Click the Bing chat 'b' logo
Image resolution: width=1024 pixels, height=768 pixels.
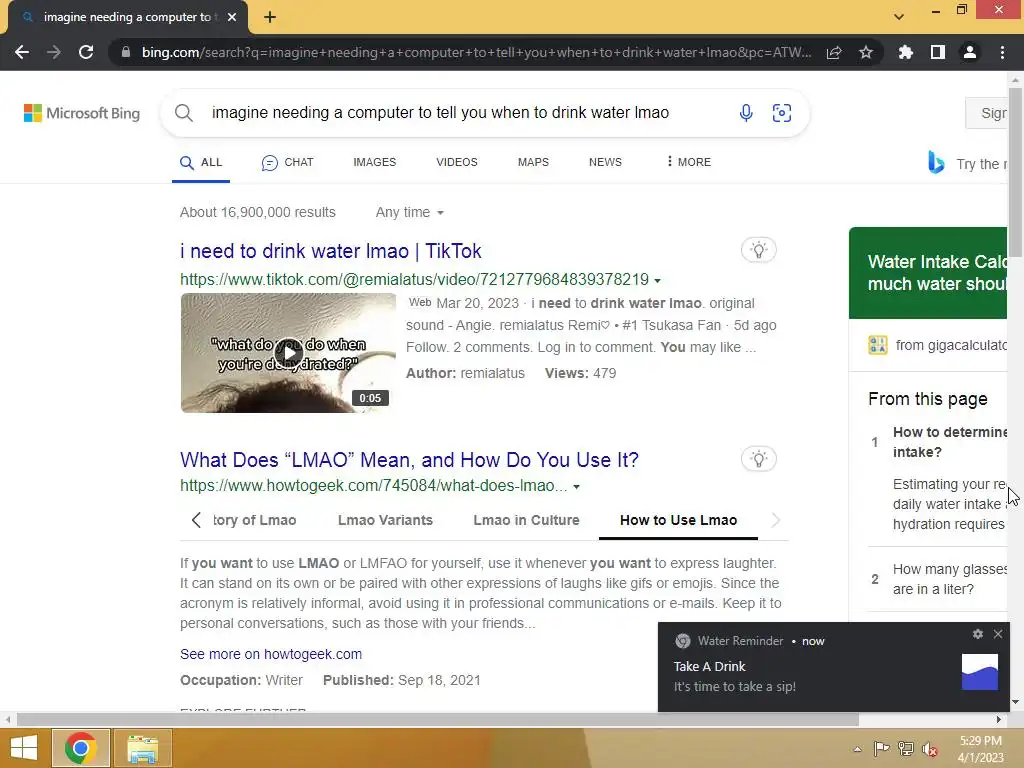click(x=936, y=162)
